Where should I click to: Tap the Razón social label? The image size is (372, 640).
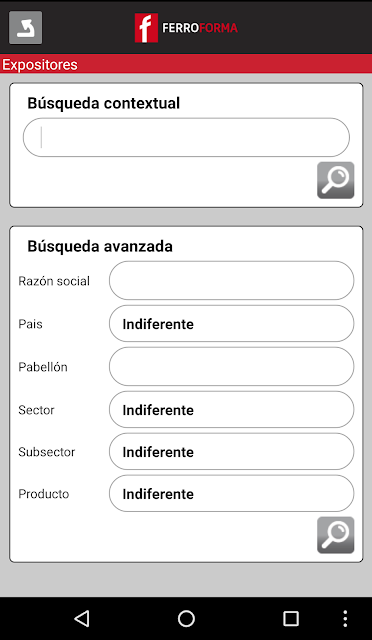tap(54, 281)
